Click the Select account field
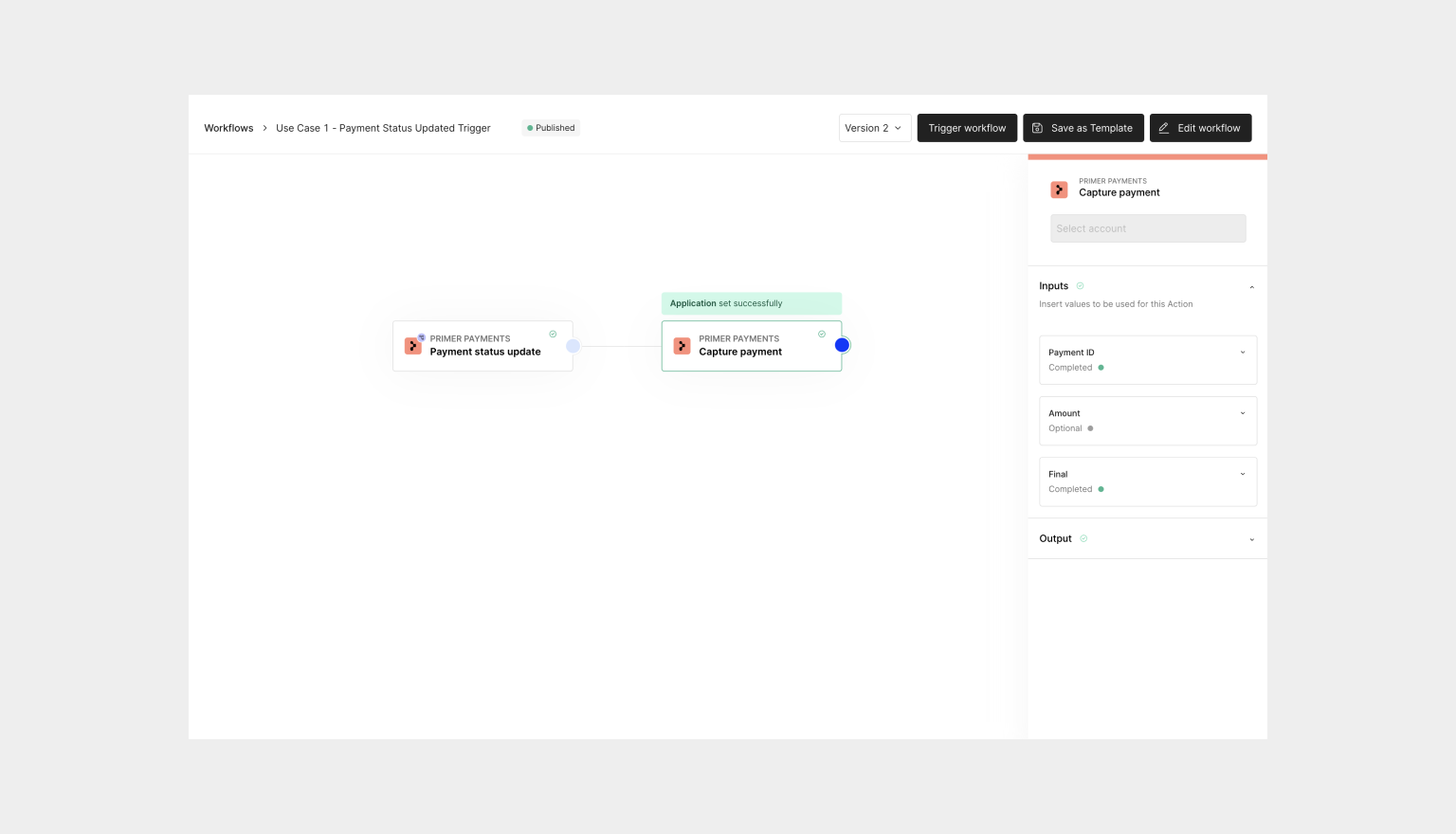1456x834 pixels. pyautogui.click(x=1148, y=228)
